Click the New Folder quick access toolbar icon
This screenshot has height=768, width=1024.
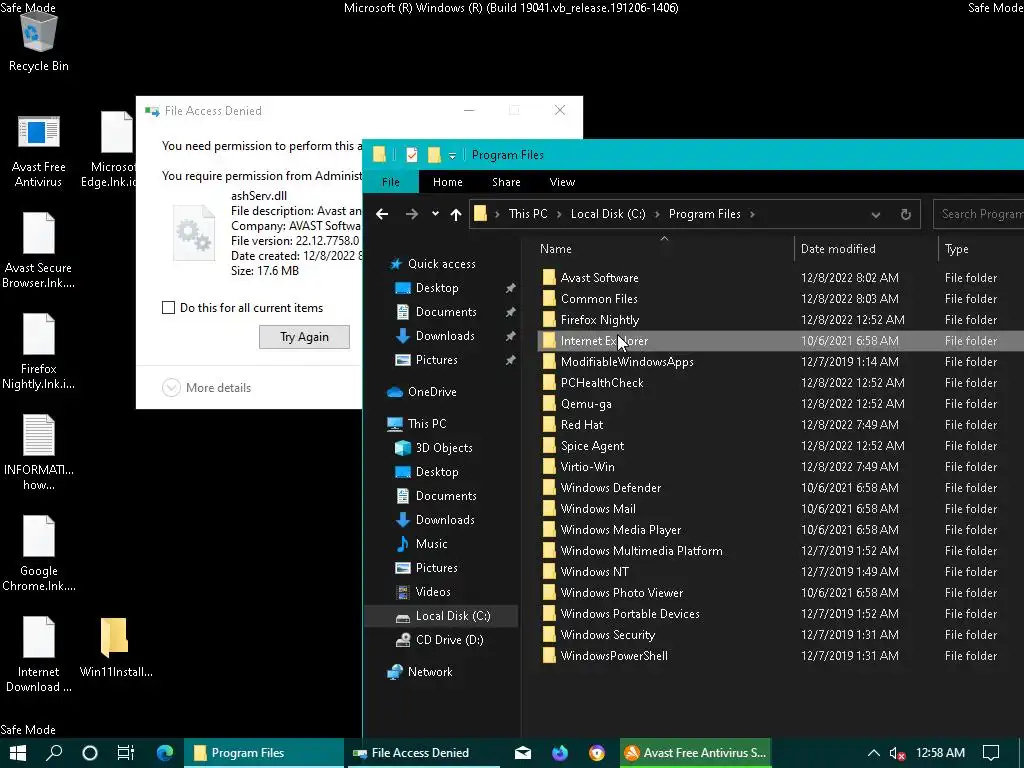pos(434,155)
